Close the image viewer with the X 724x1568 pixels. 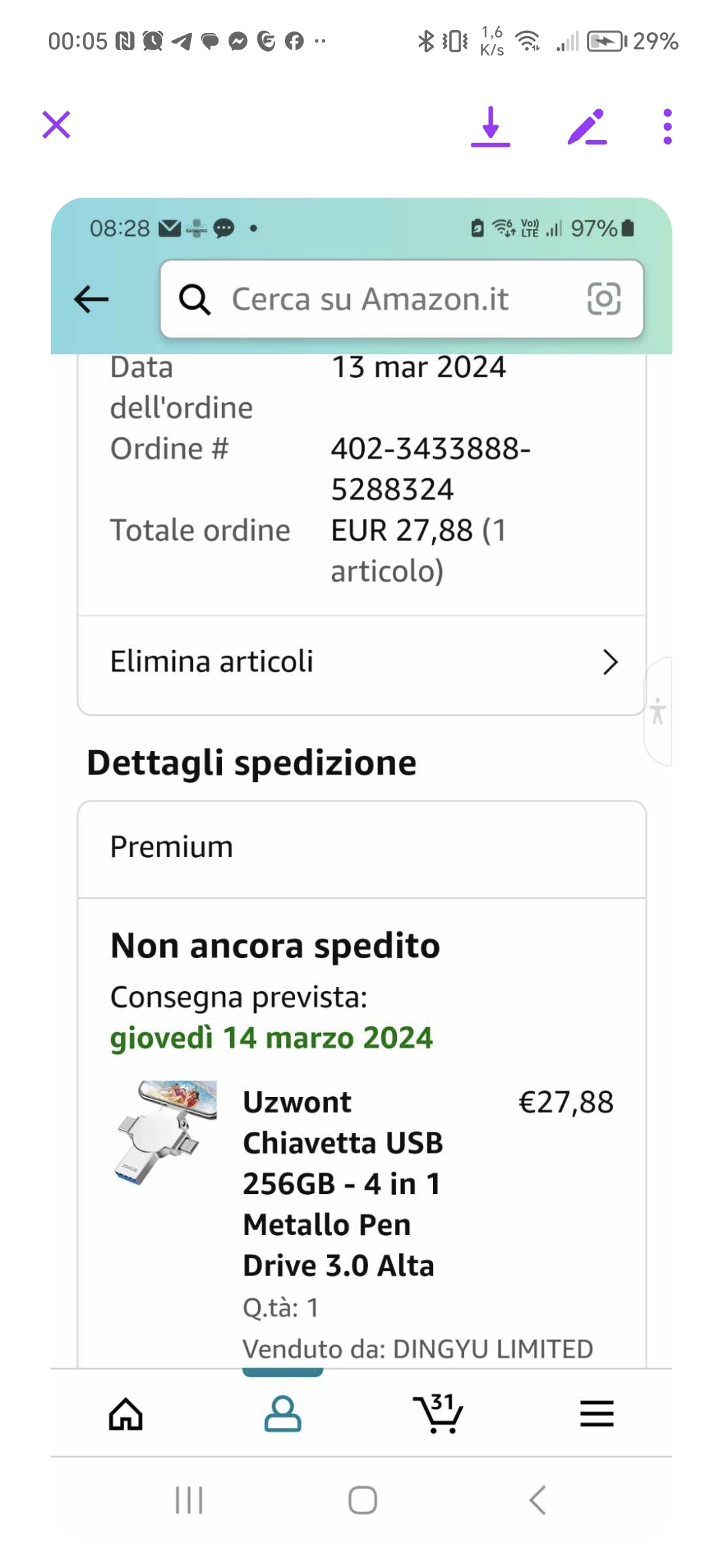[x=56, y=125]
